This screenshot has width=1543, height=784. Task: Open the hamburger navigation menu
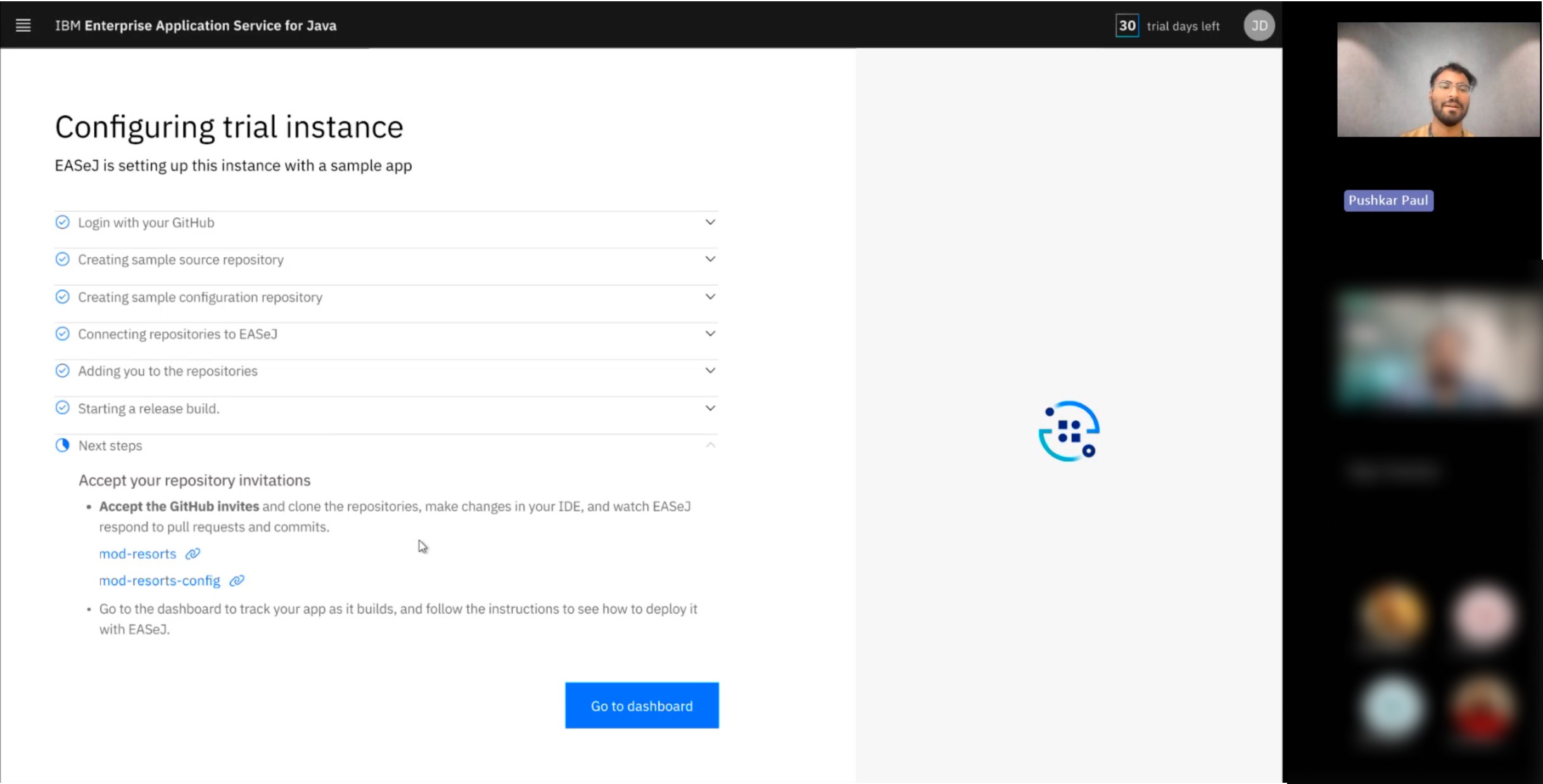coord(23,25)
